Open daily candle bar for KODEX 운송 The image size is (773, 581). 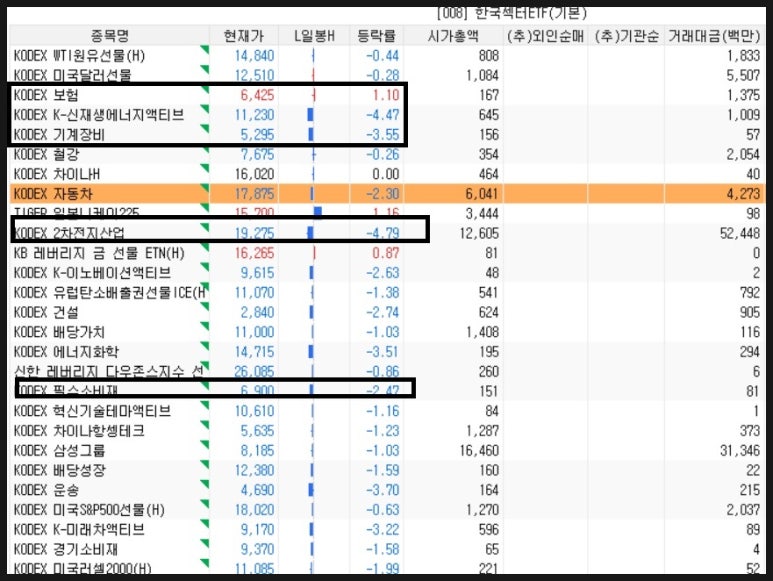tap(311, 490)
